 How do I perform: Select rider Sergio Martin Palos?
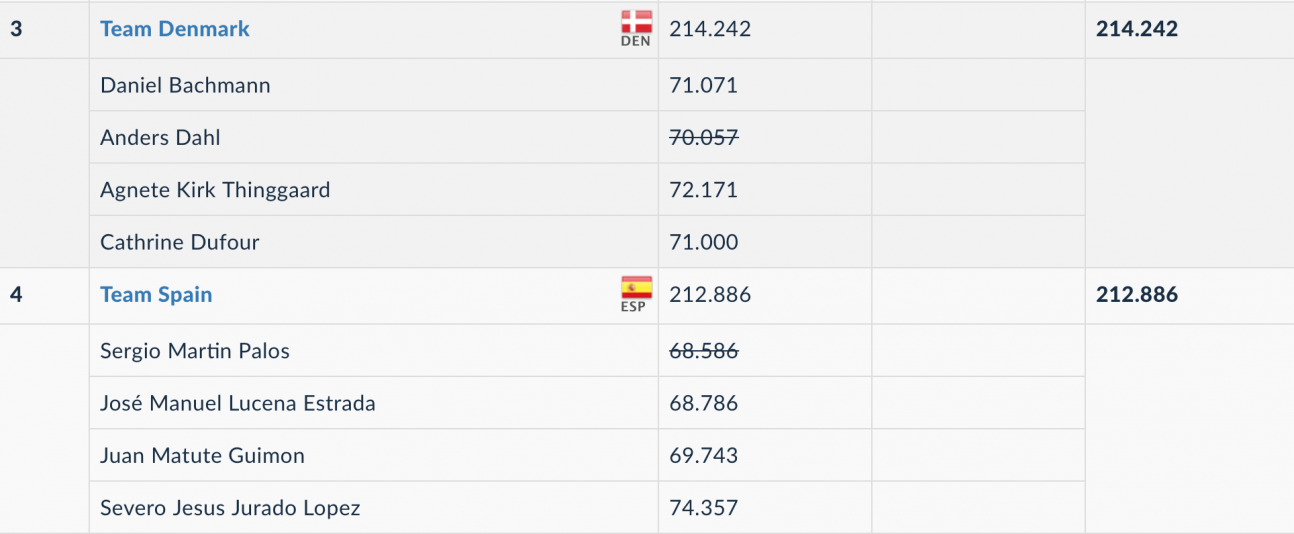point(195,351)
